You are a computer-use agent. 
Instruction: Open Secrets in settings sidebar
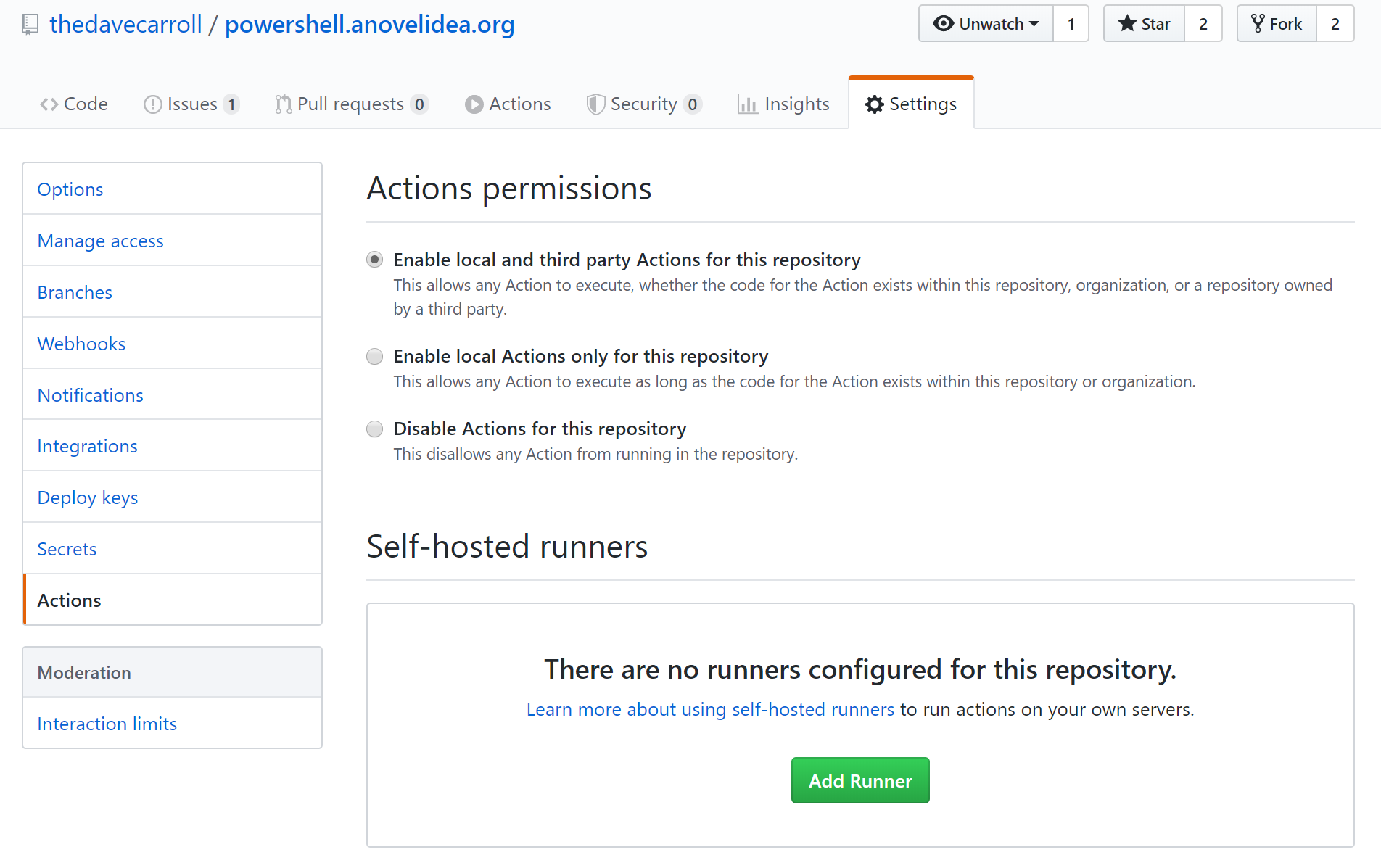click(67, 549)
